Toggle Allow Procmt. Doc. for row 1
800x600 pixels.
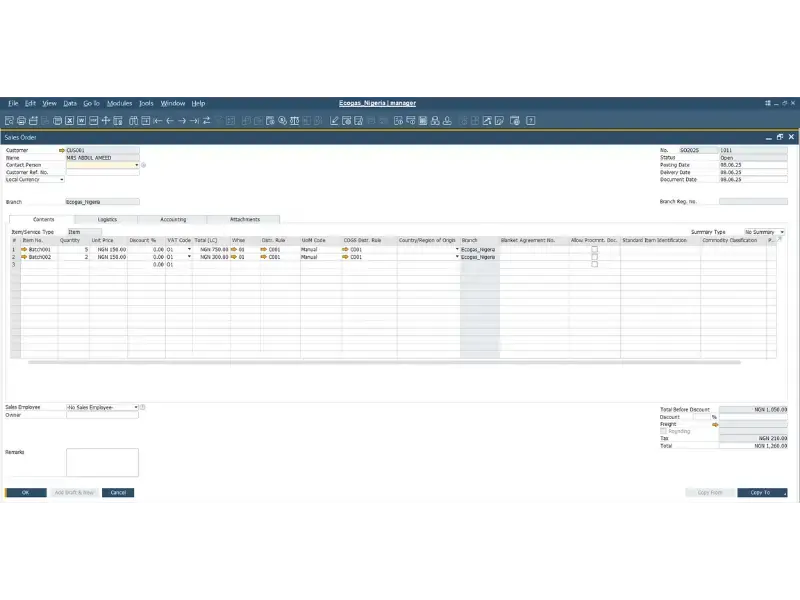(593, 248)
